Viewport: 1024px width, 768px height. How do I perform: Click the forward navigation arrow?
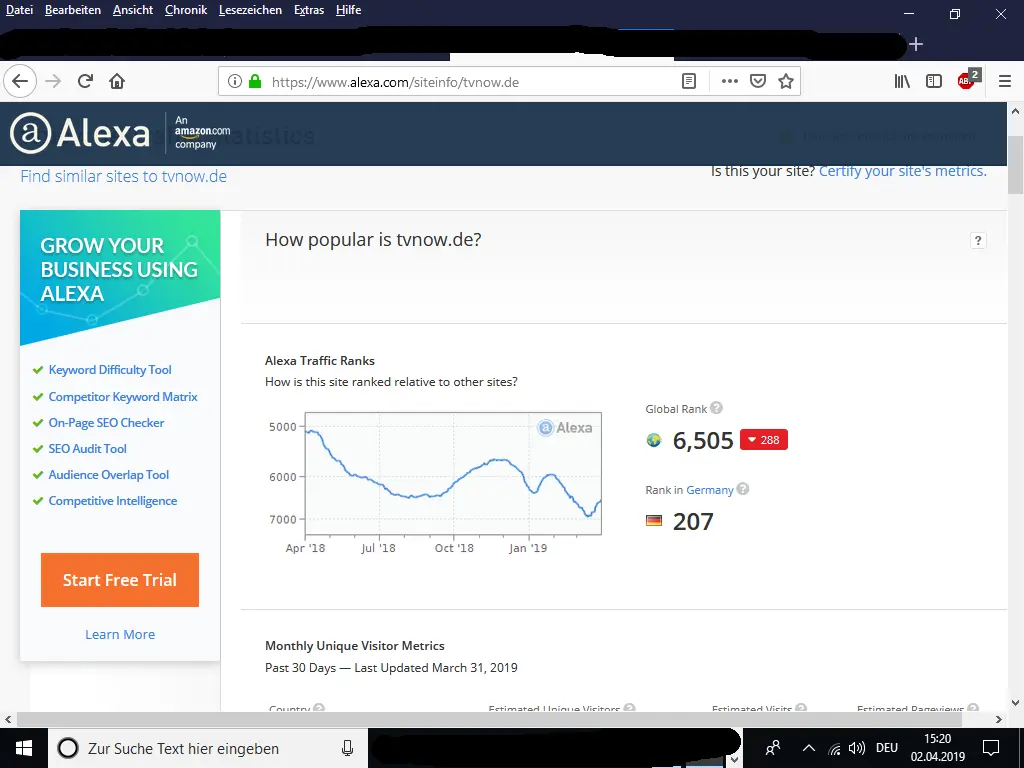[53, 81]
